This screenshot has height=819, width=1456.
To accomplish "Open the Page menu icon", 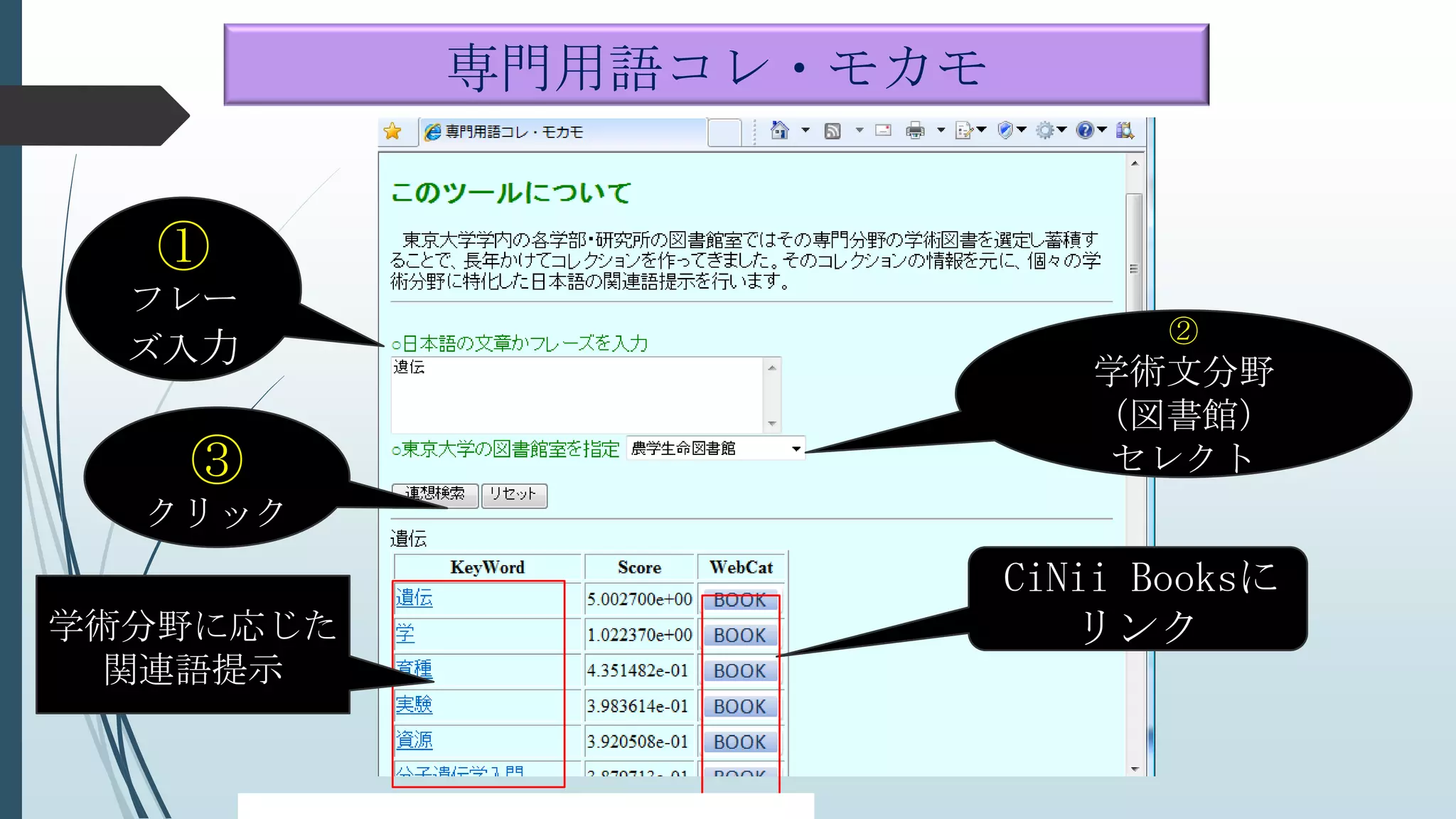I will (x=965, y=130).
